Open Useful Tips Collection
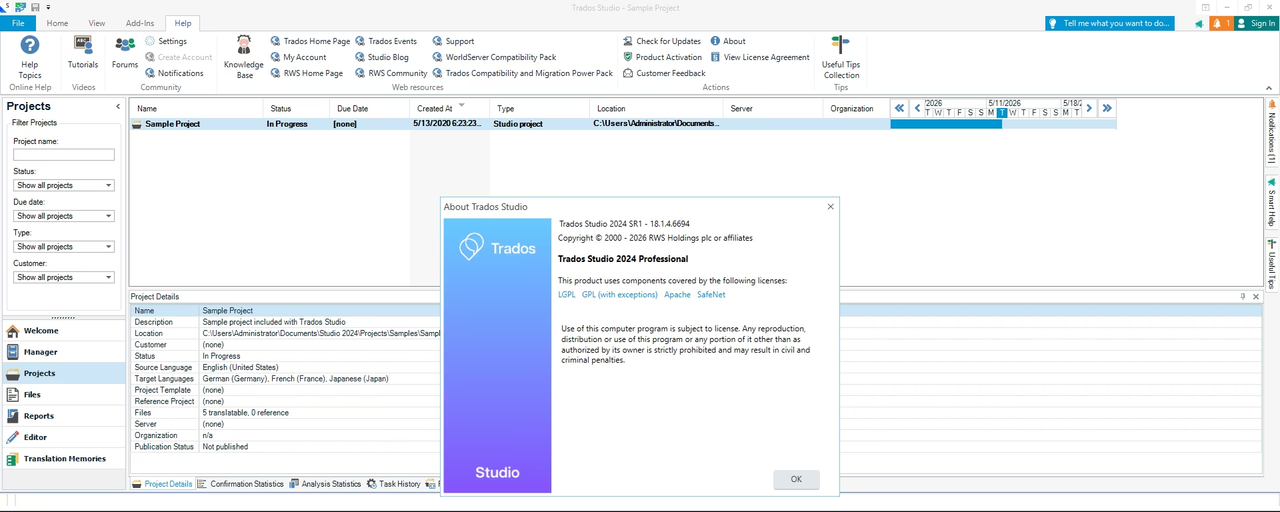This screenshot has width=1280, height=512. click(841, 57)
